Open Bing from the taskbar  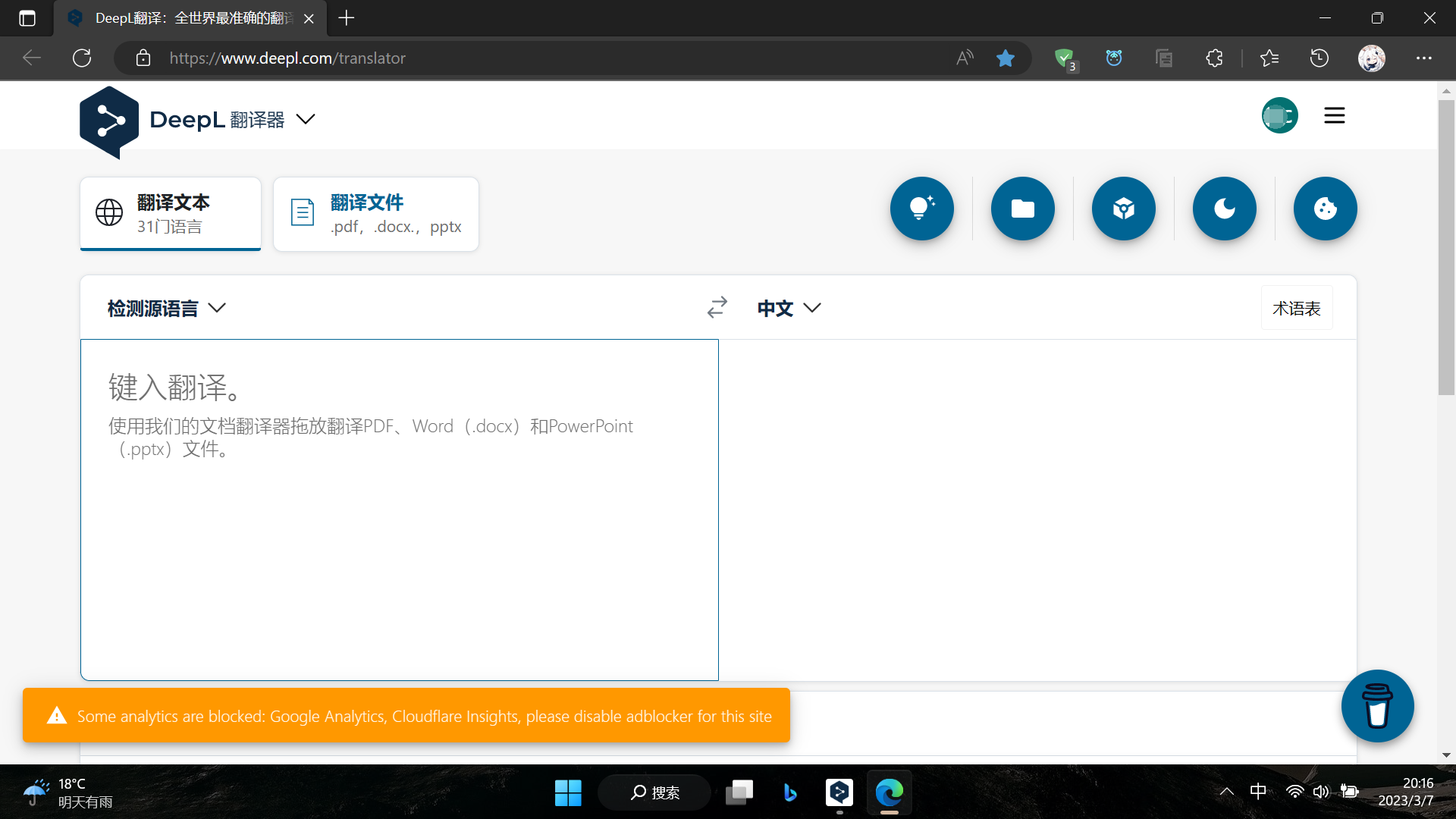(789, 792)
